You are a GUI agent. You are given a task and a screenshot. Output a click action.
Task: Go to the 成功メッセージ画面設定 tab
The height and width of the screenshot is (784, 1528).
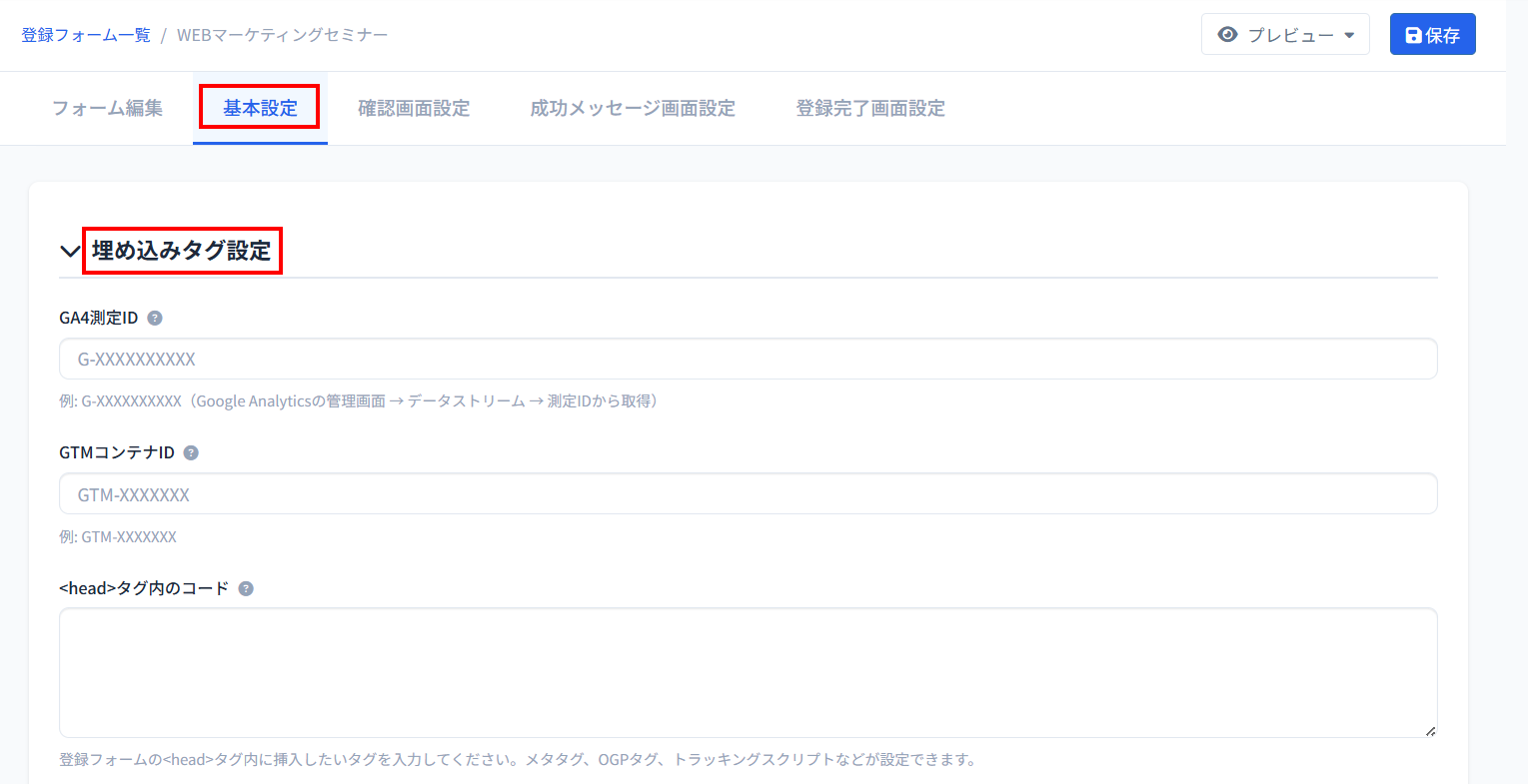(633, 108)
